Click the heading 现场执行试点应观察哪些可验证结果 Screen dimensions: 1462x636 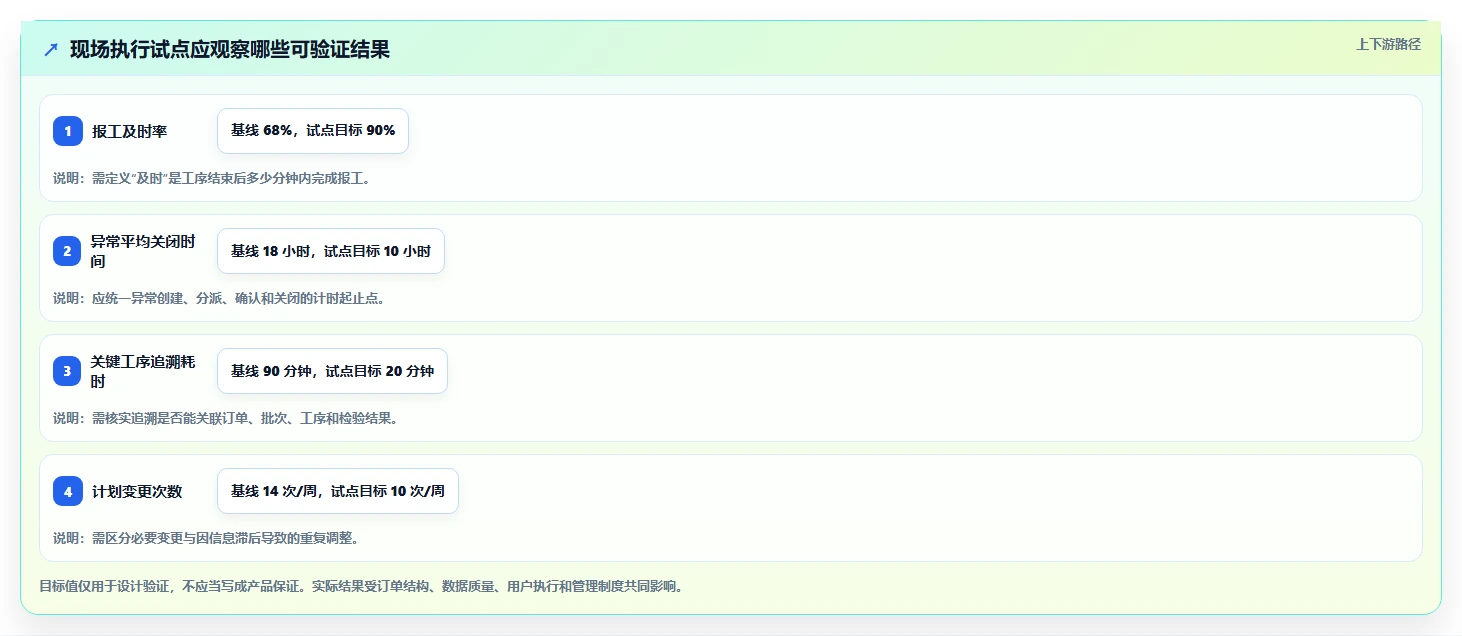[x=229, y=49]
